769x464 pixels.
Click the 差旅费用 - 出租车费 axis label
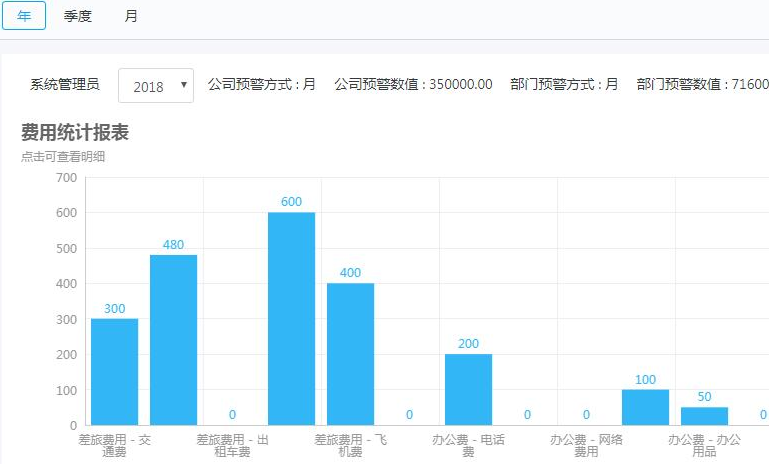tap(232, 445)
